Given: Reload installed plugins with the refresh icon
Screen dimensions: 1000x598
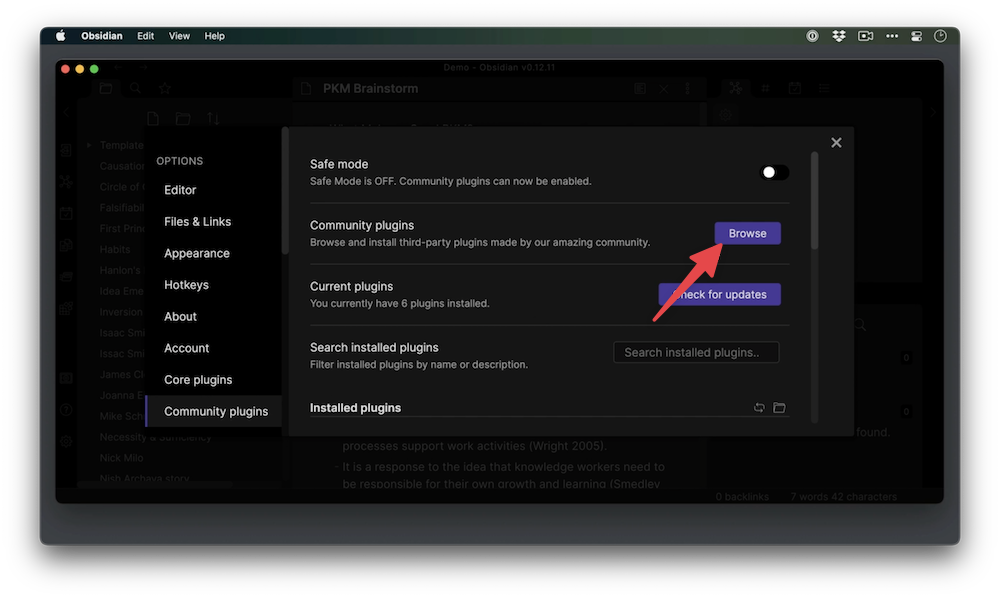Looking at the screenshot, I should pyautogui.click(x=759, y=407).
